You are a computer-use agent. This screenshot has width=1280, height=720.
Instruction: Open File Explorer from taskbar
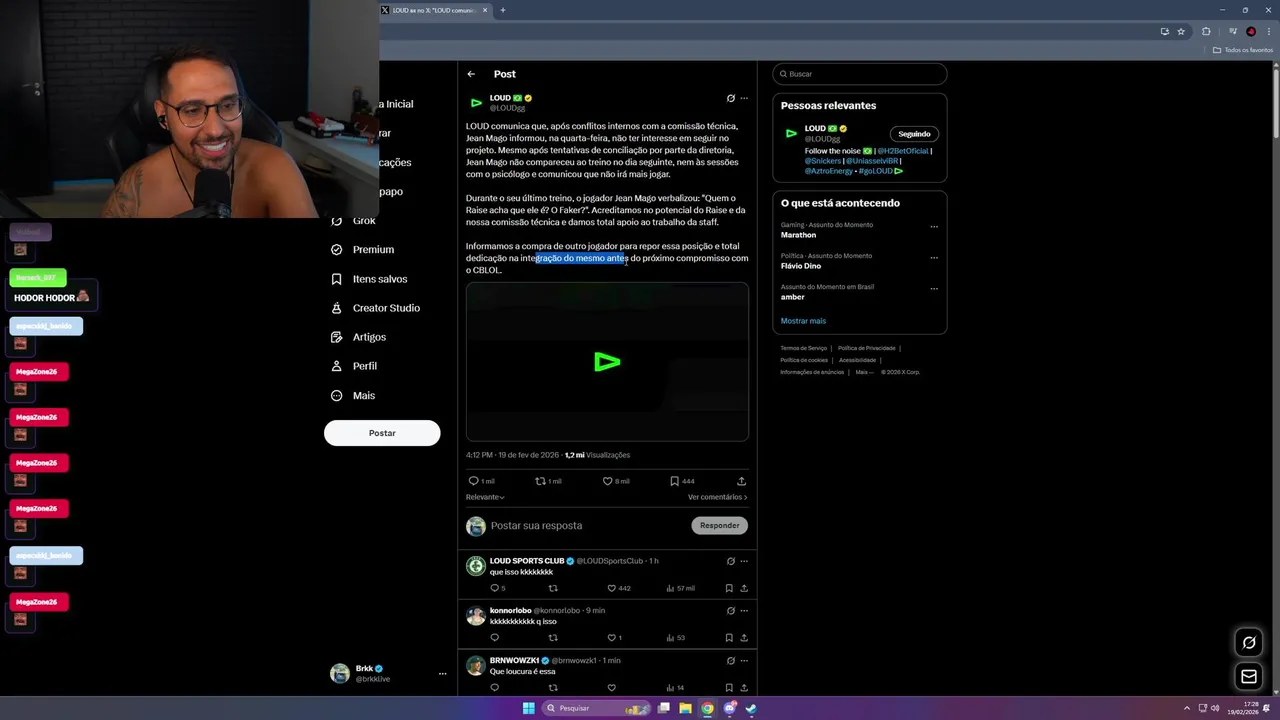685,708
